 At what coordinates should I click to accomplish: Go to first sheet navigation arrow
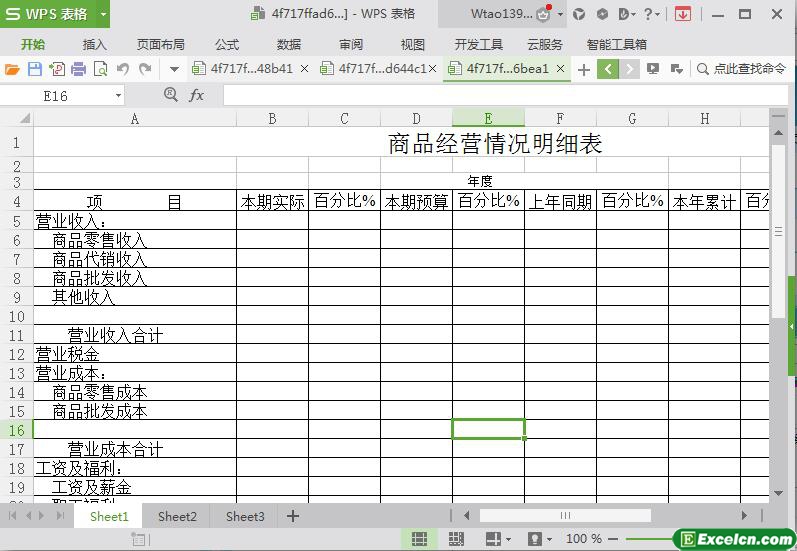13,516
